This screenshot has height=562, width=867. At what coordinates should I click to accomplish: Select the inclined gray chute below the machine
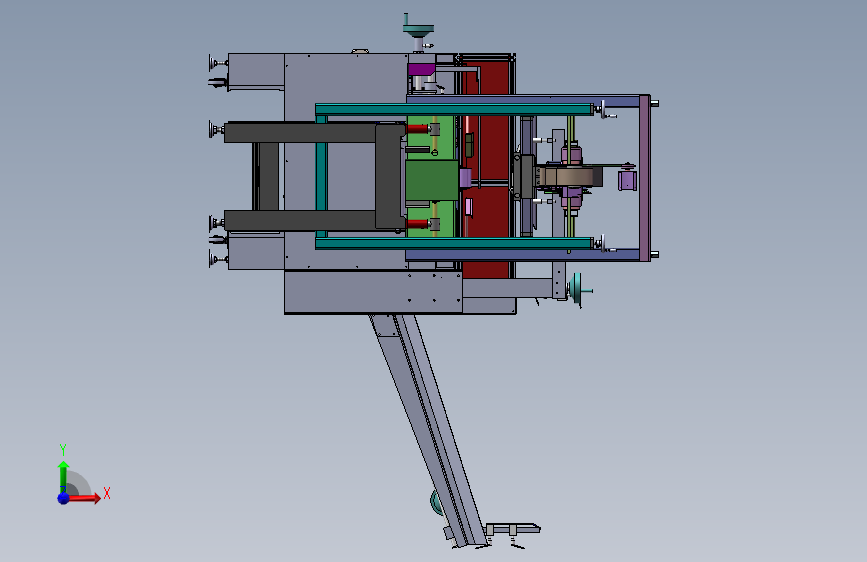(x=429, y=429)
